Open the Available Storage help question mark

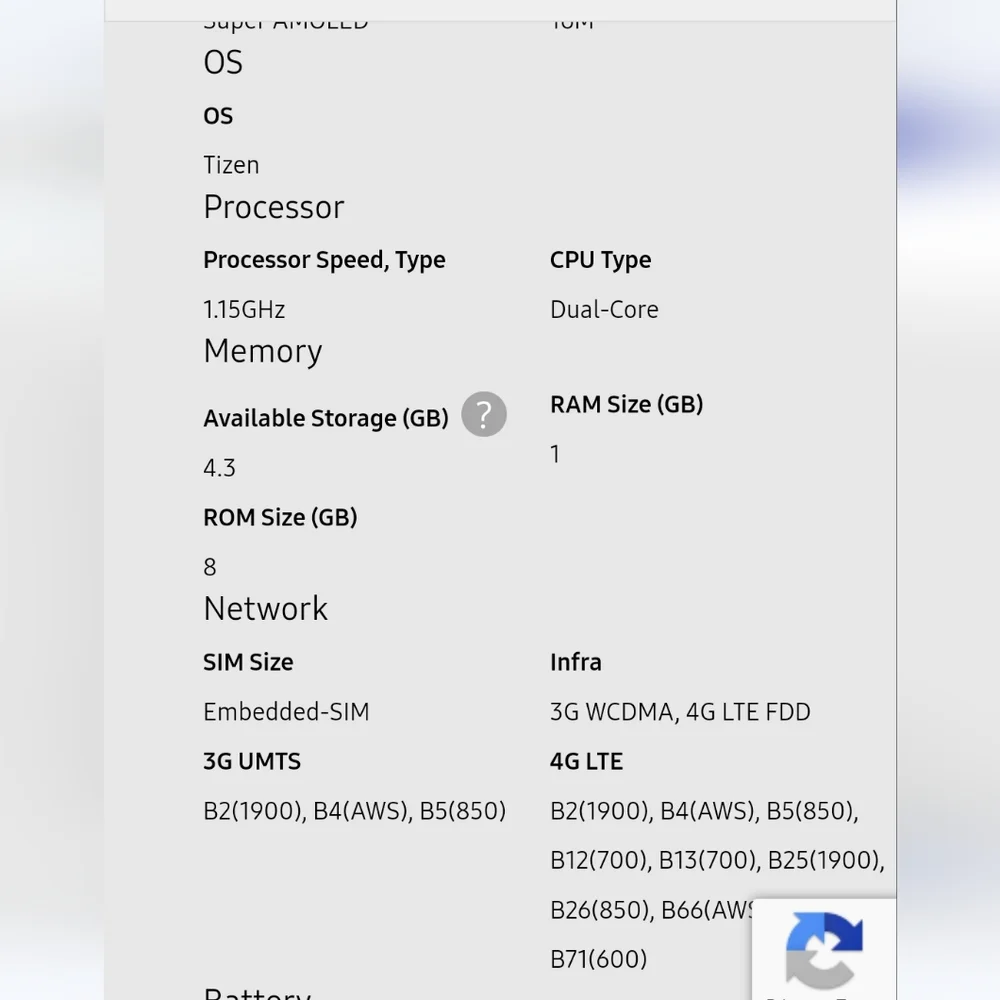coord(484,415)
